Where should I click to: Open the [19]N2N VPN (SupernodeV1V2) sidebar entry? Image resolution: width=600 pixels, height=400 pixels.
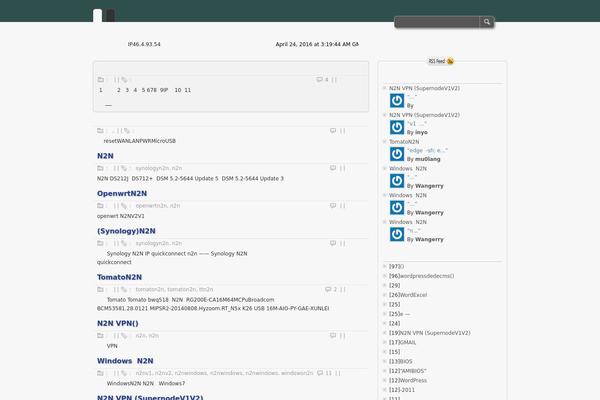click(430, 333)
